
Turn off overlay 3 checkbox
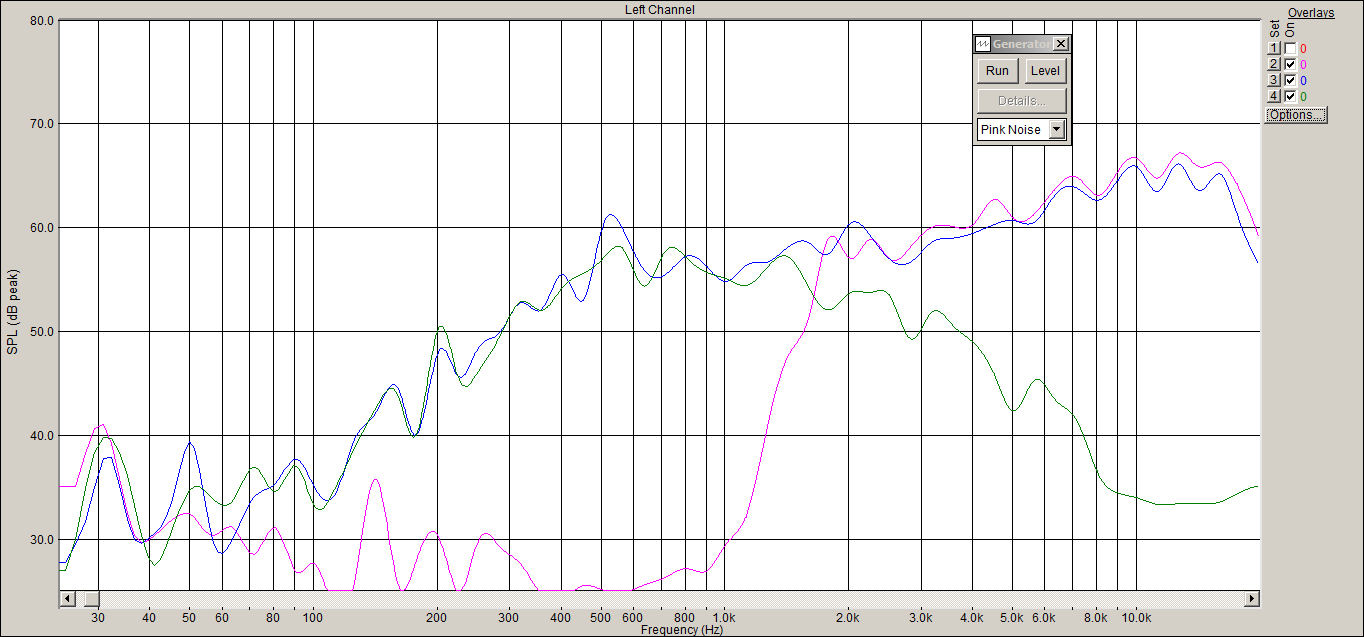point(1290,80)
